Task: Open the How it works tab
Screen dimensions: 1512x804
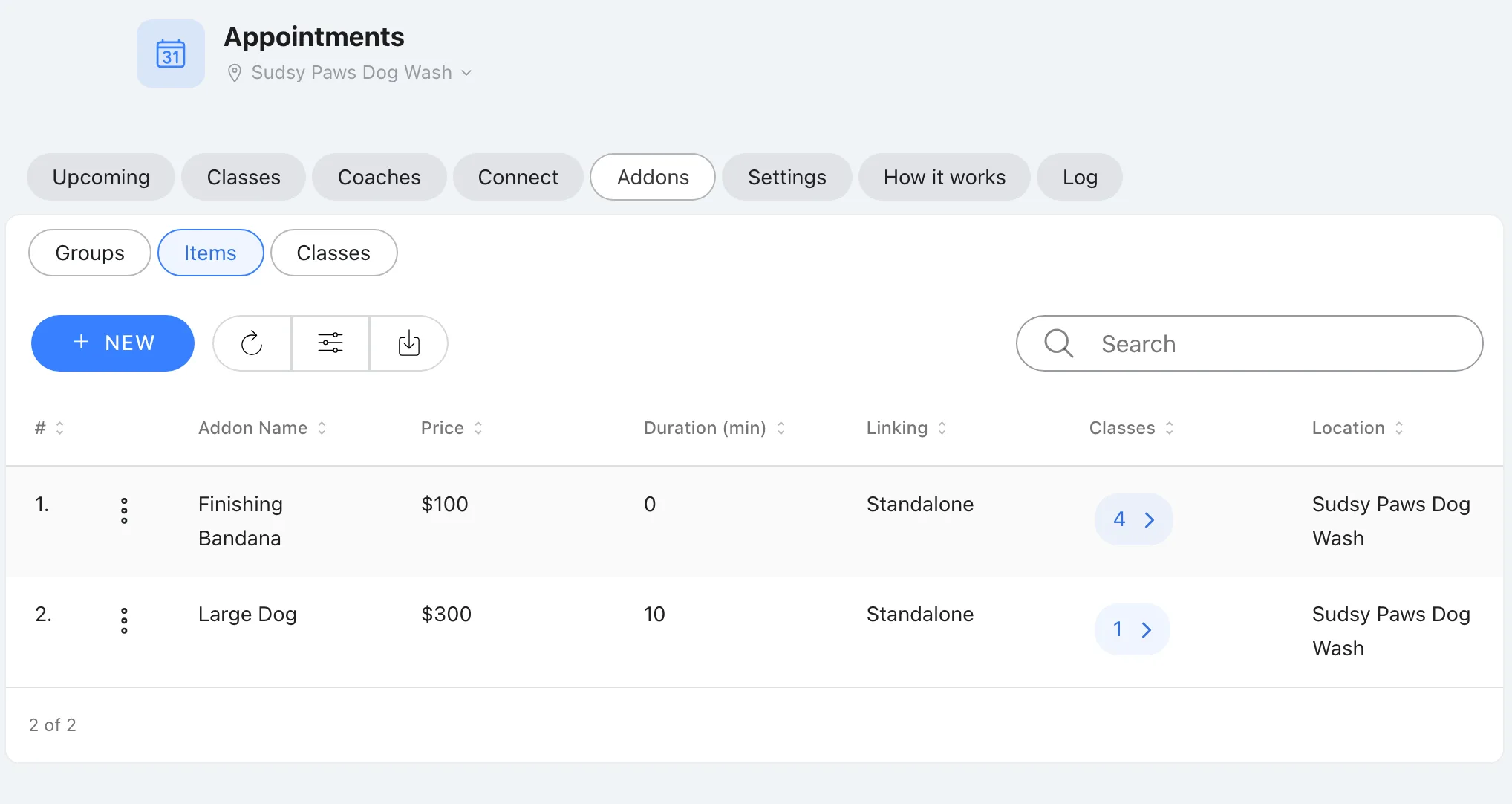Action: point(944,177)
